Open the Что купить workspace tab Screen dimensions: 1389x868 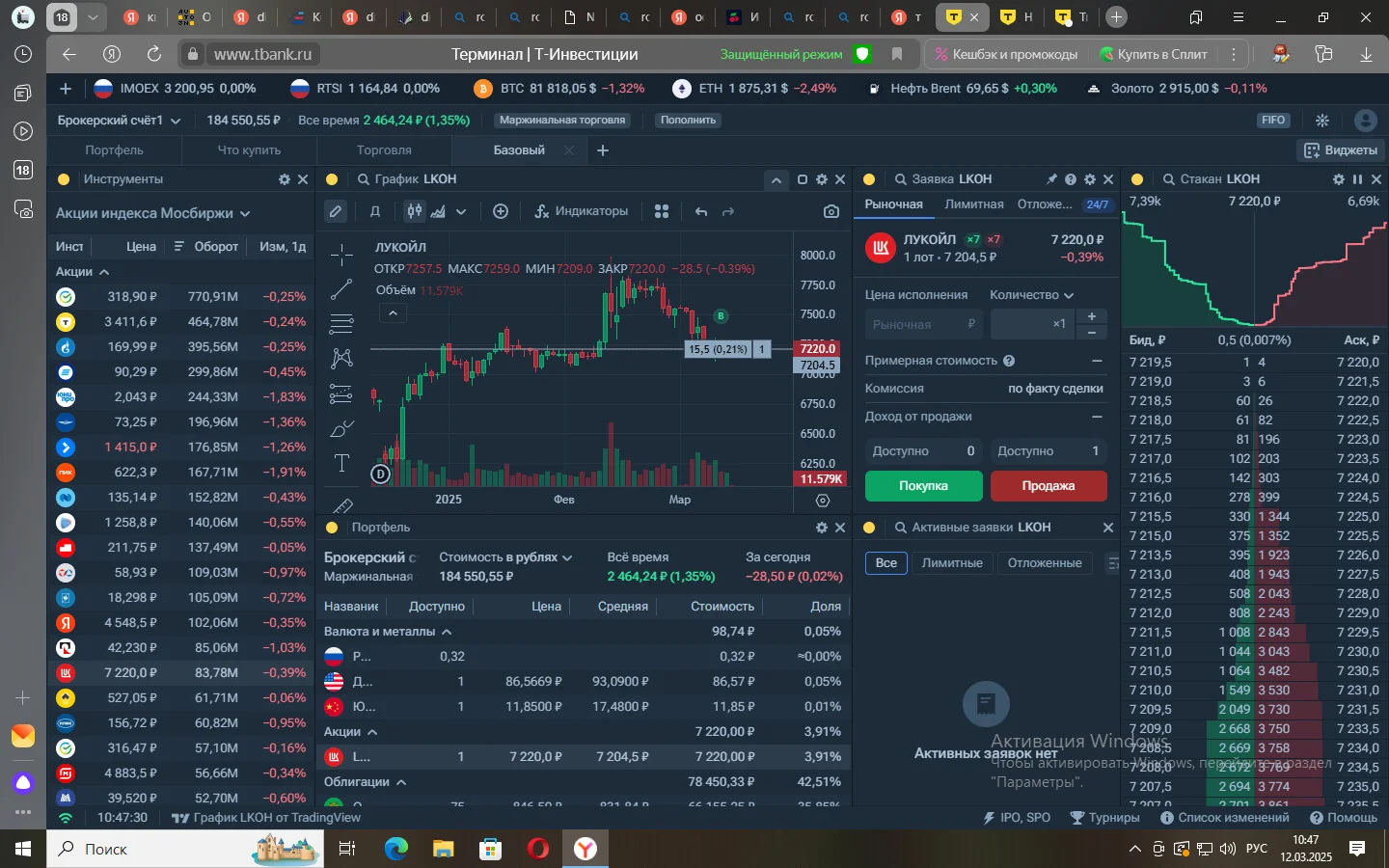tap(249, 150)
